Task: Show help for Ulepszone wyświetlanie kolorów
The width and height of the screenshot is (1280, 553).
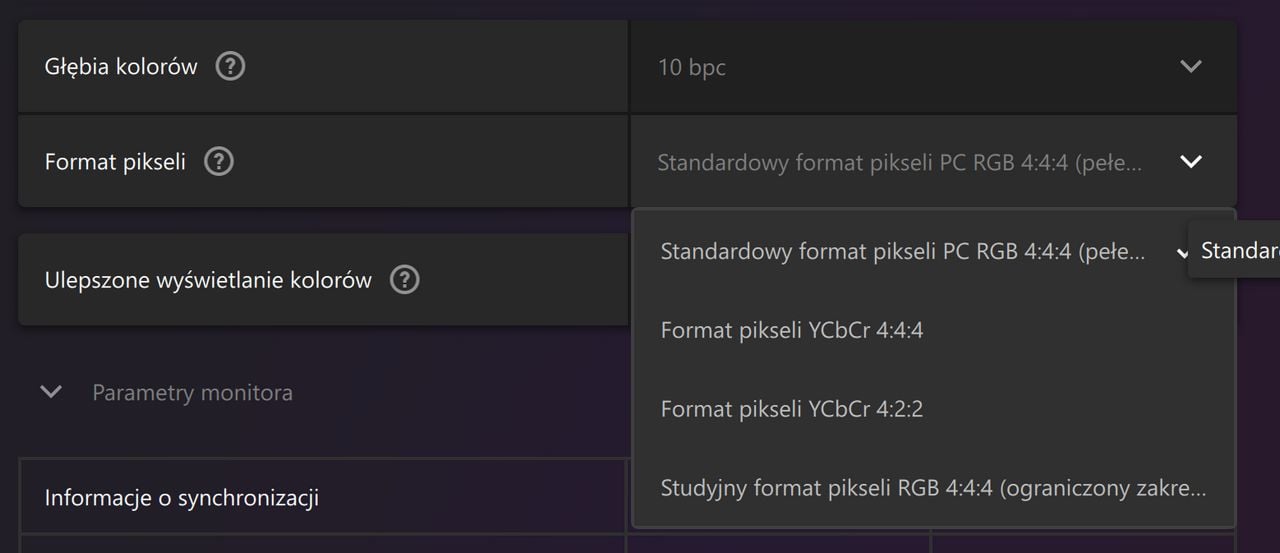Action: pos(404,280)
